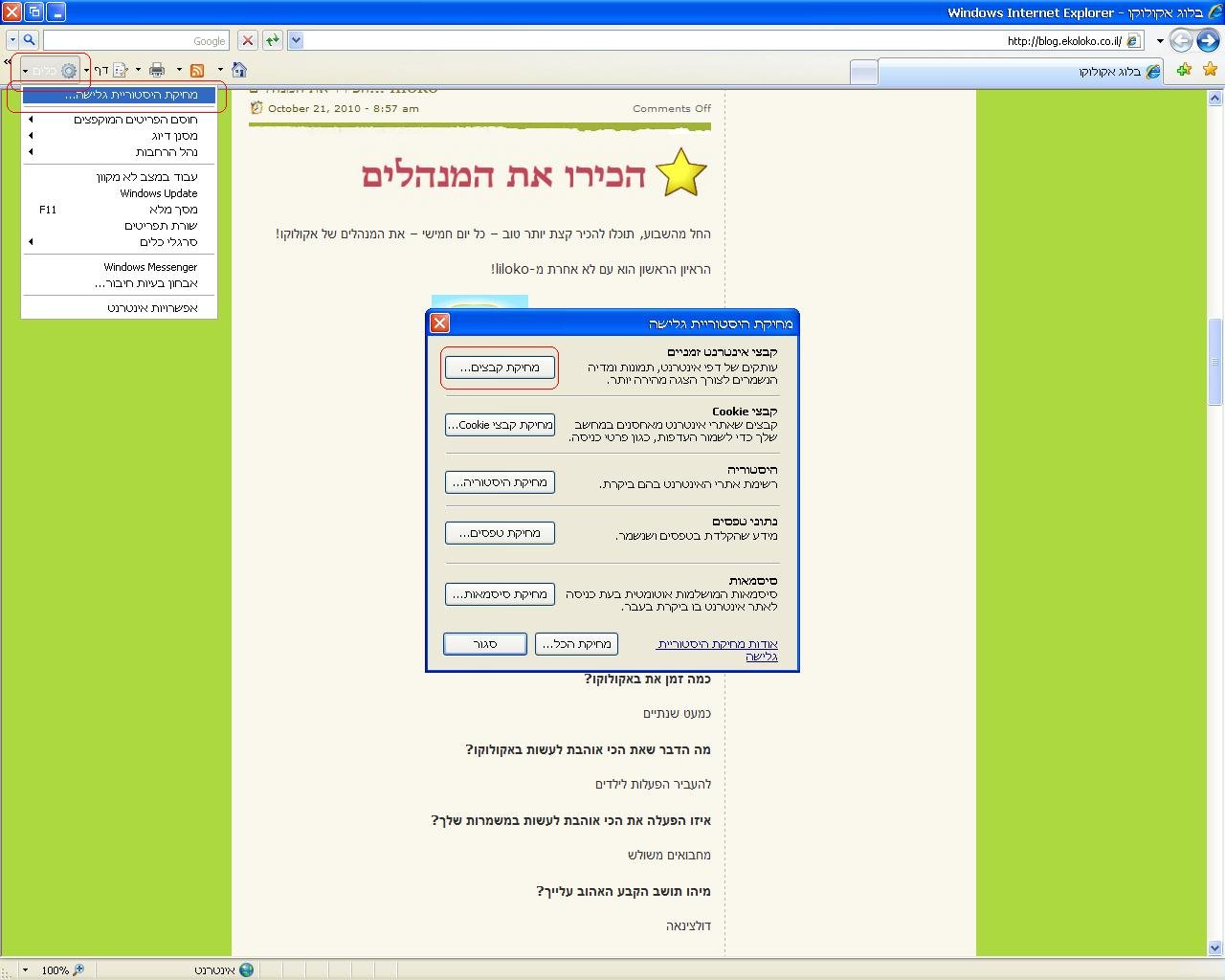Click the red Stop loading icon
Screen dimensions: 1225x980
point(248,40)
